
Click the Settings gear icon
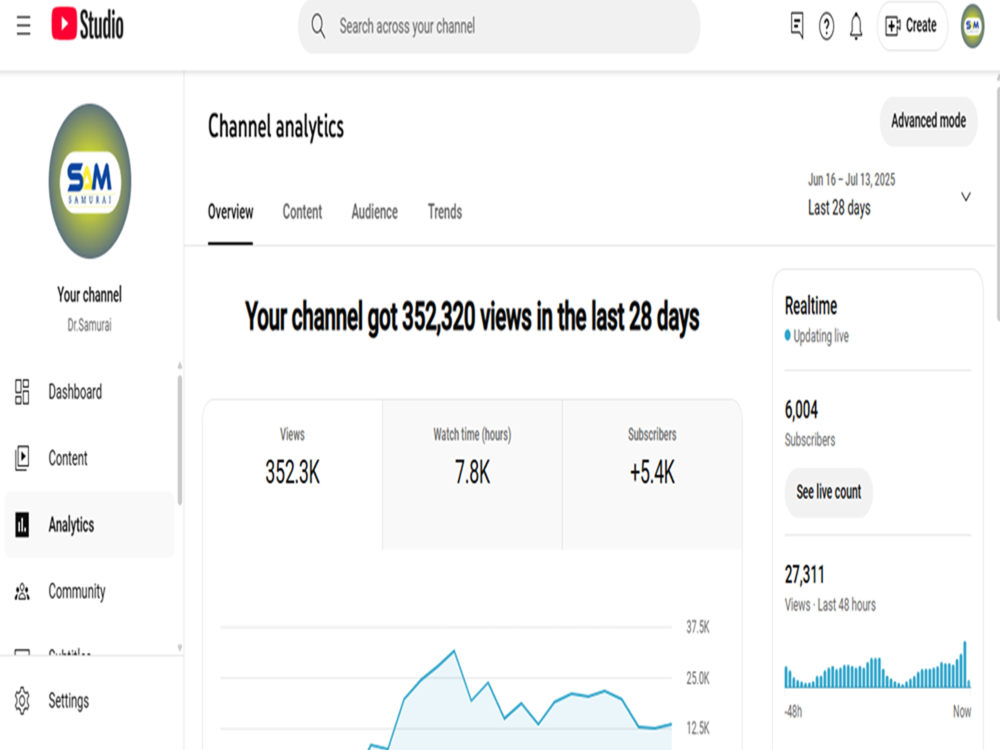pos(22,700)
